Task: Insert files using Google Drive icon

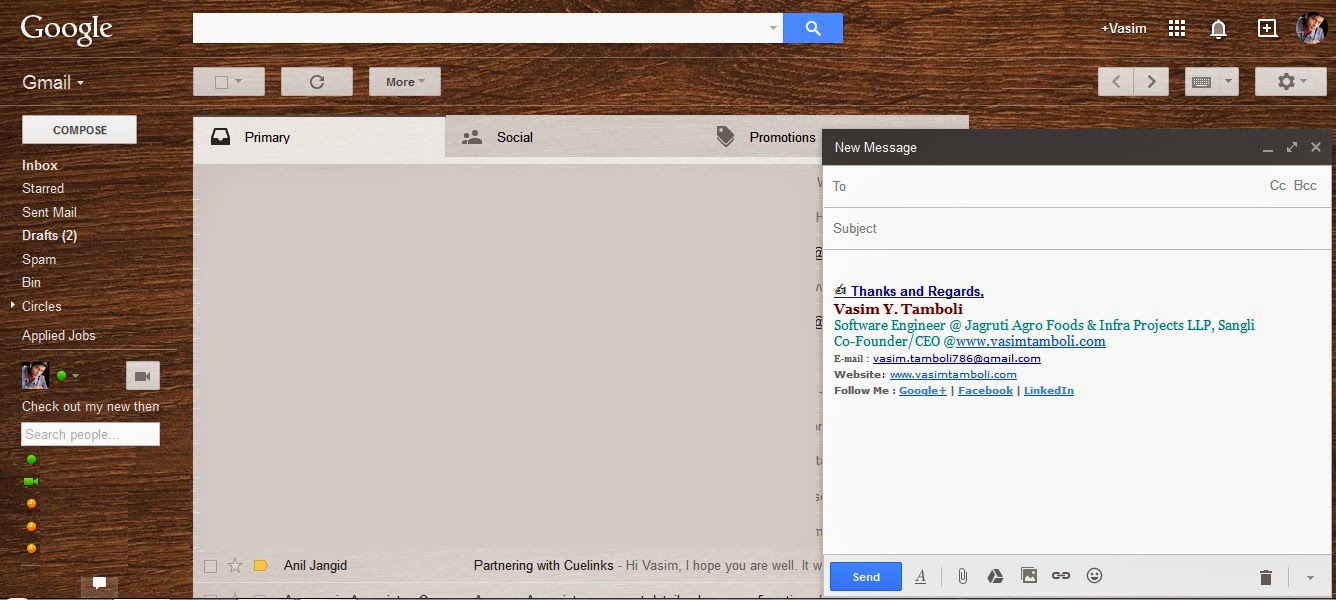Action: coord(995,576)
